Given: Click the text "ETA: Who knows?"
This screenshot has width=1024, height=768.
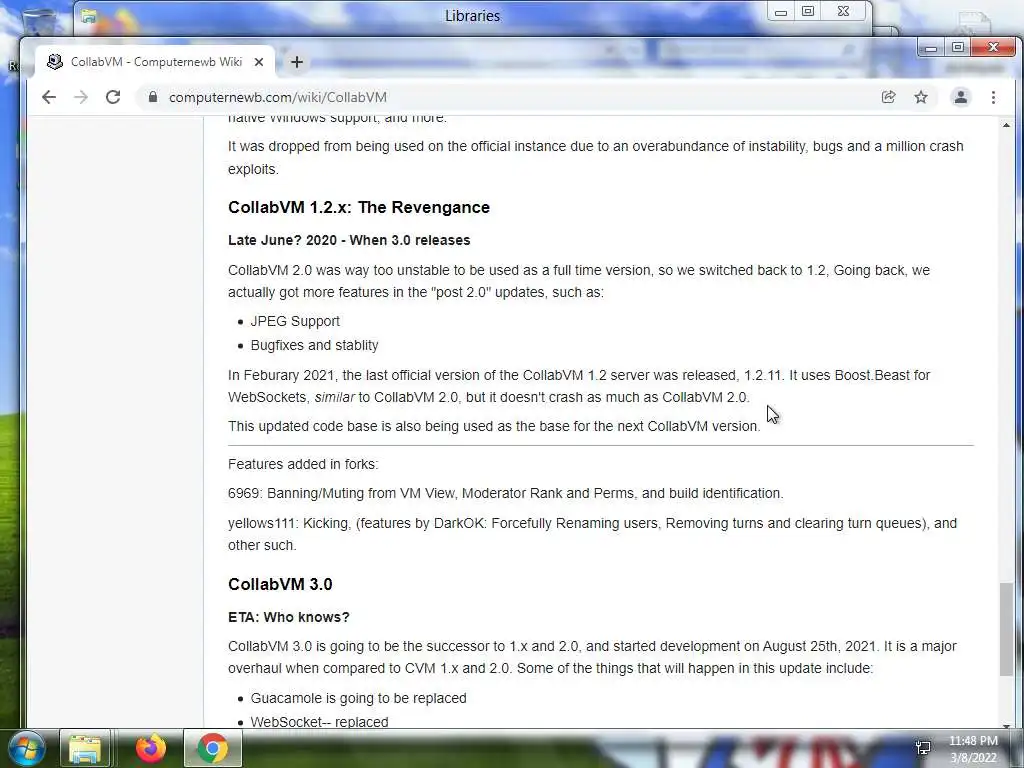Looking at the screenshot, I should point(289,617).
